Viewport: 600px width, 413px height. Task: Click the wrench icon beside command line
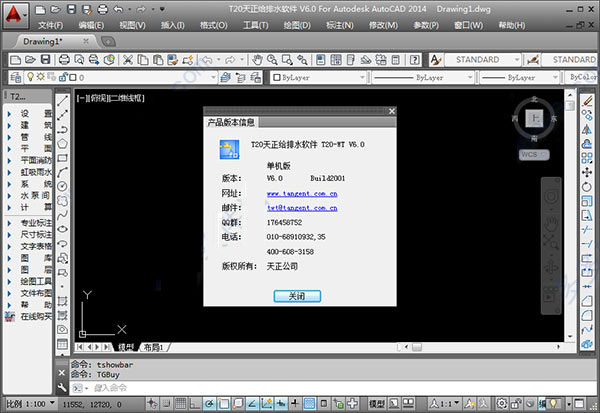click(x=62, y=388)
